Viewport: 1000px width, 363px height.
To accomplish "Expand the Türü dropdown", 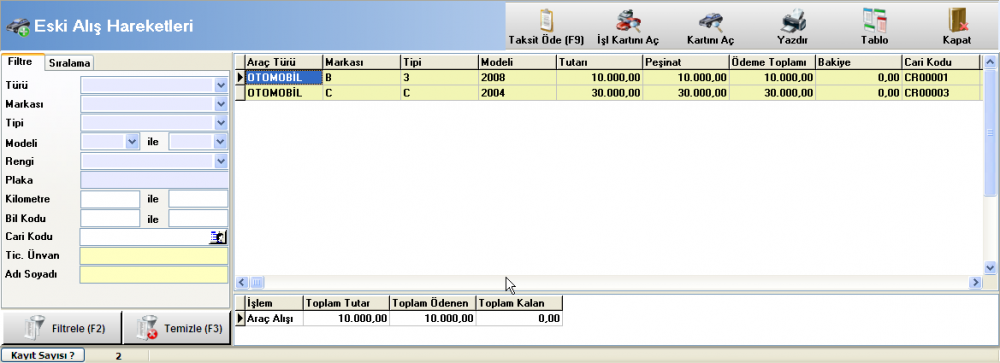I will [221, 85].
